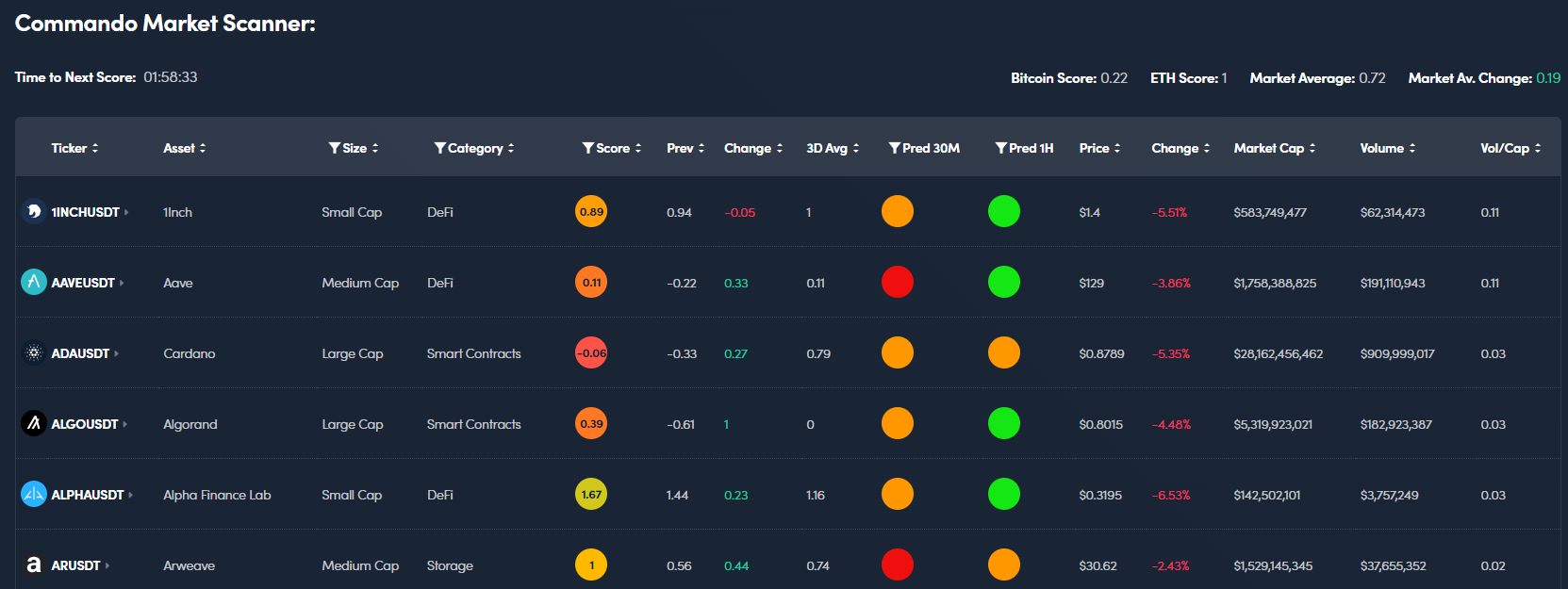Click the Arweave coin logo icon
1568x589 pixels.
(x=34, y=564)
